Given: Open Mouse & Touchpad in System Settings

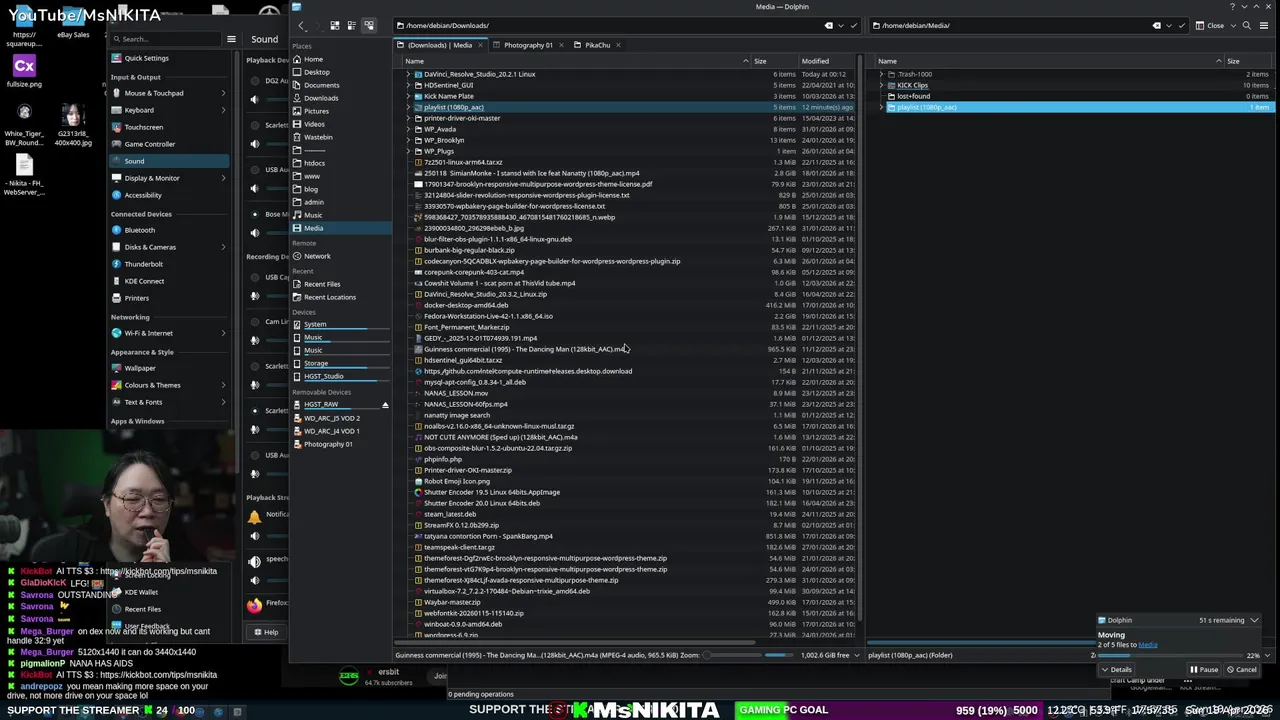Looking at the screenshot, I should coord(168,93).
